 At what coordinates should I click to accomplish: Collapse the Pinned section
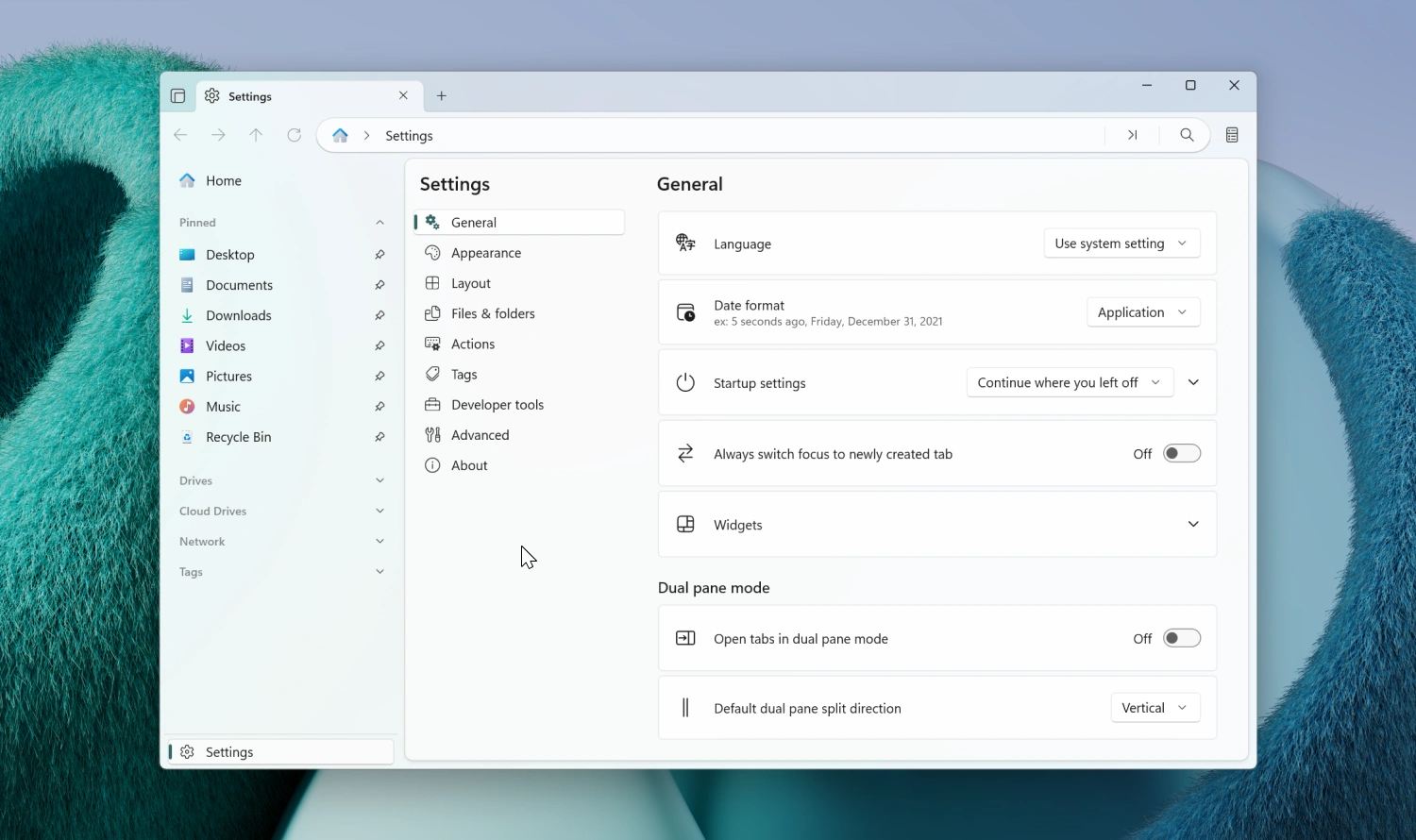tap(379, 223)
